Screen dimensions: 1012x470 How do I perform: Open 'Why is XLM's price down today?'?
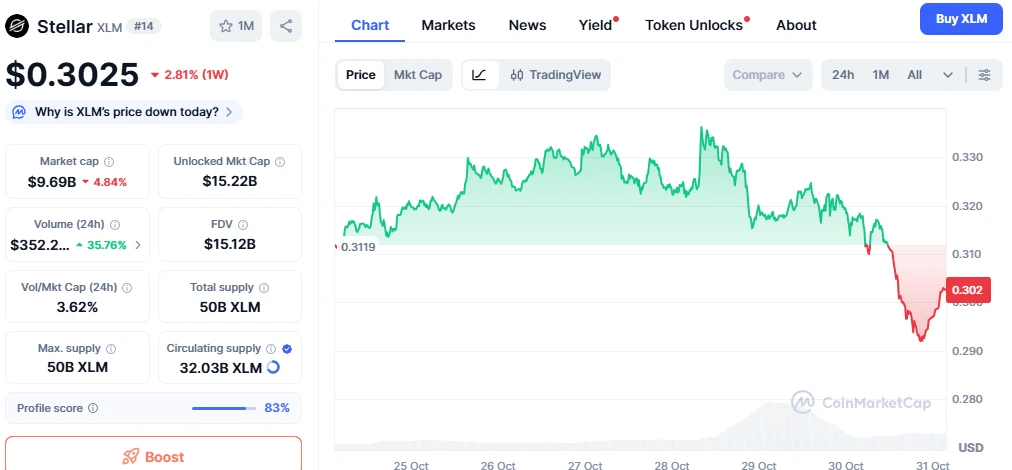coord(125,112)
